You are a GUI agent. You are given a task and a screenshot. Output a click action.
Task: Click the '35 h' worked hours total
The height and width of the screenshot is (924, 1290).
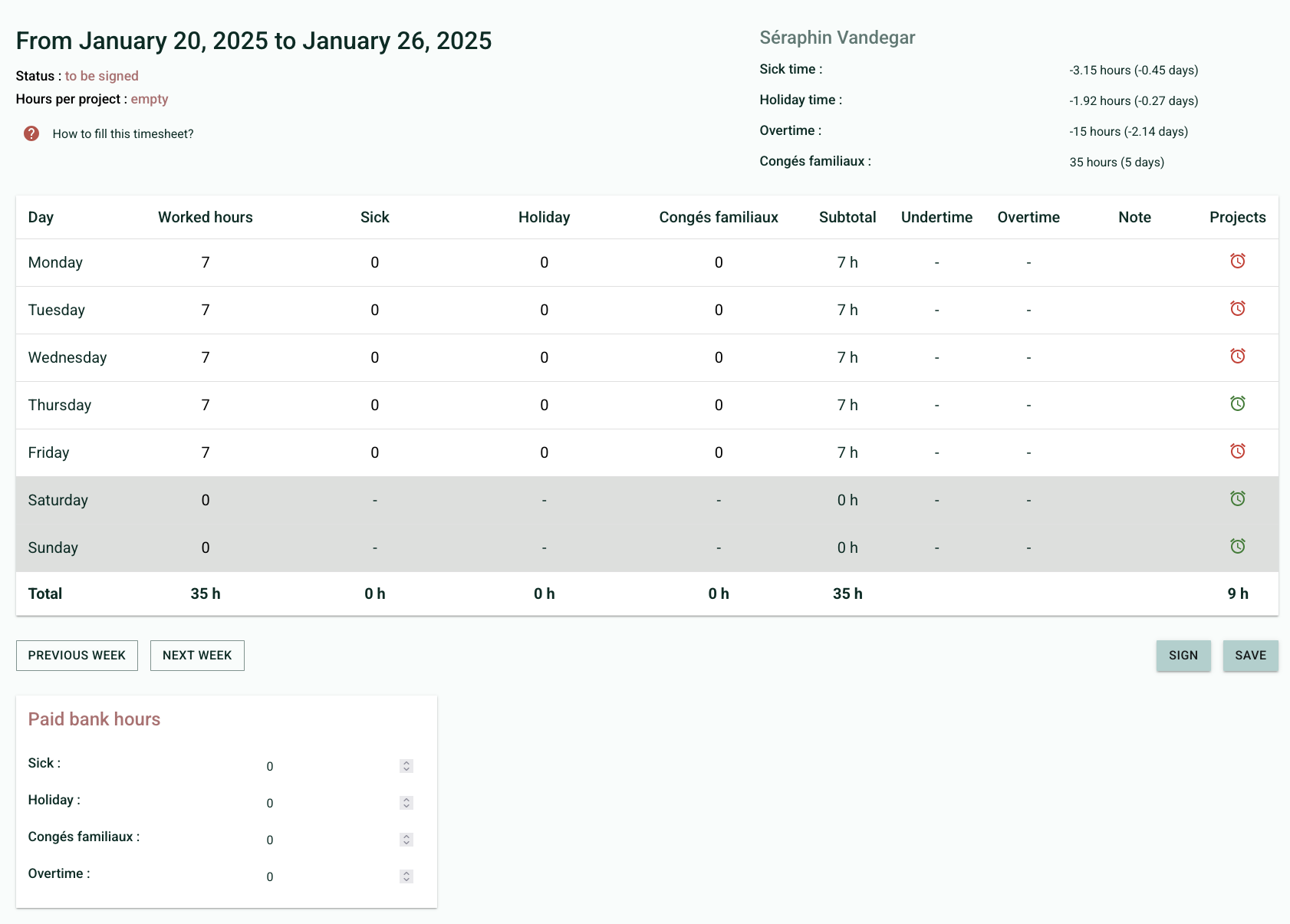[x=206, y=594]
